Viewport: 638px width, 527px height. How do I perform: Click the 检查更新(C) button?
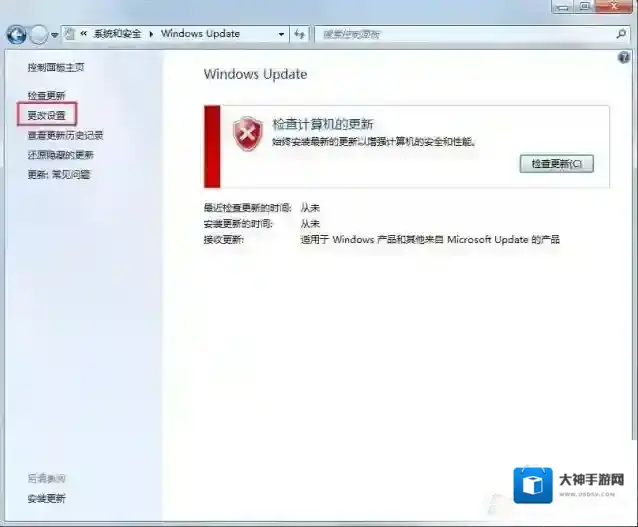pyautogui.click(x=556, y=164)
